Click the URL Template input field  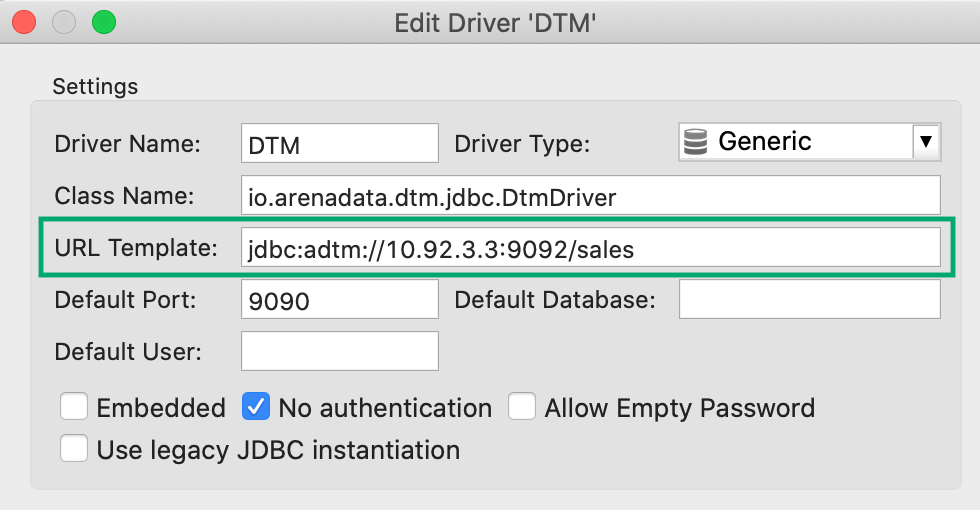590,249
